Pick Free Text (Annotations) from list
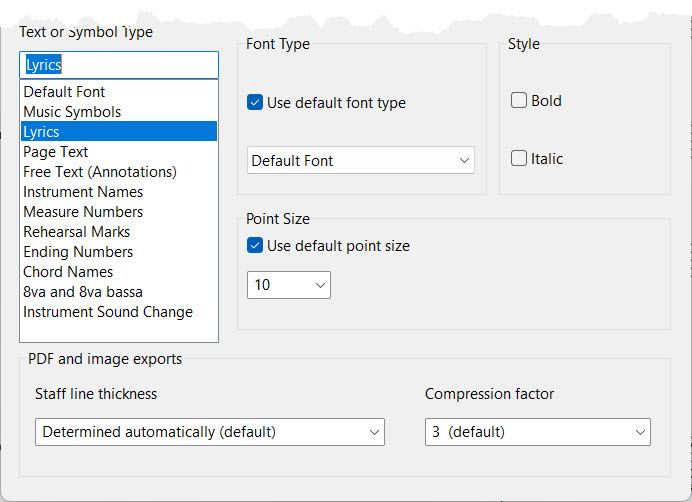Screen dimensions: 692x502 pos(100,172)
